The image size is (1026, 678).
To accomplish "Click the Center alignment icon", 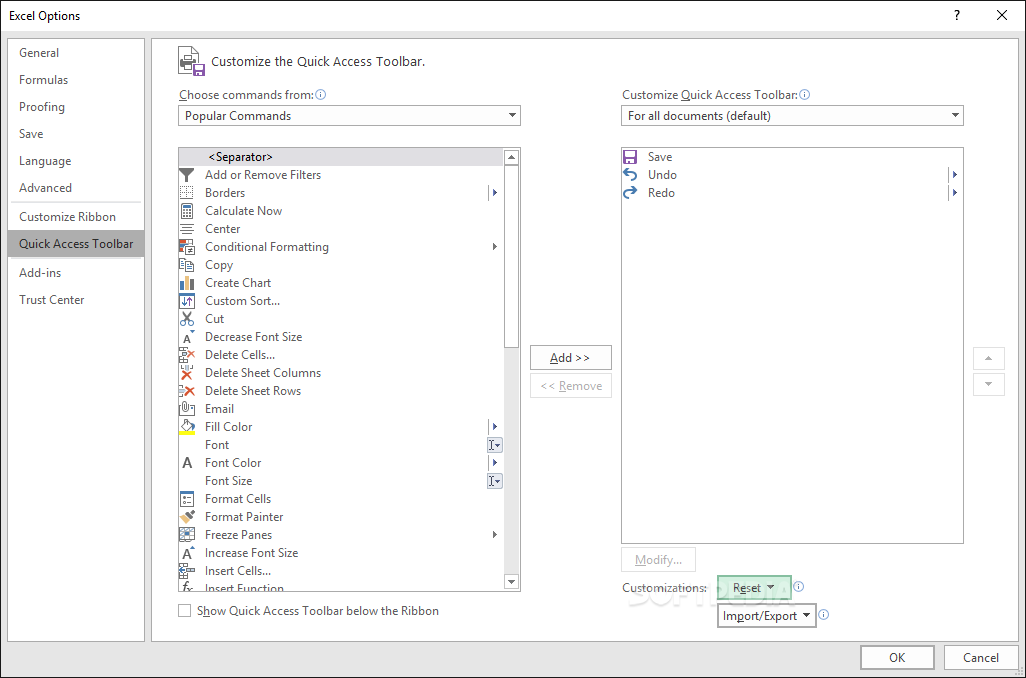I will (x=187, y=228).
